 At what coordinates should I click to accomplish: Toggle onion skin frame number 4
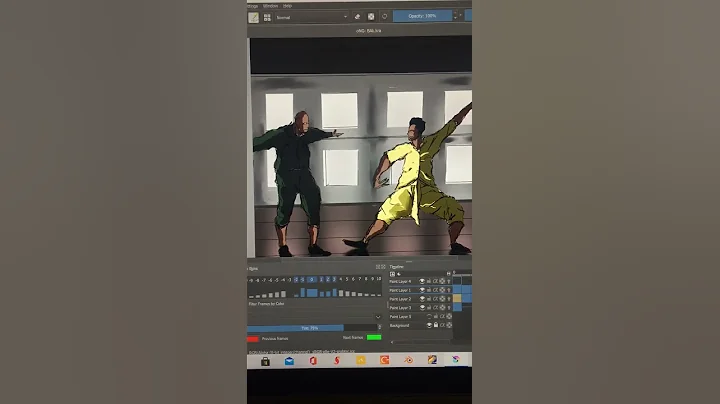341,279
